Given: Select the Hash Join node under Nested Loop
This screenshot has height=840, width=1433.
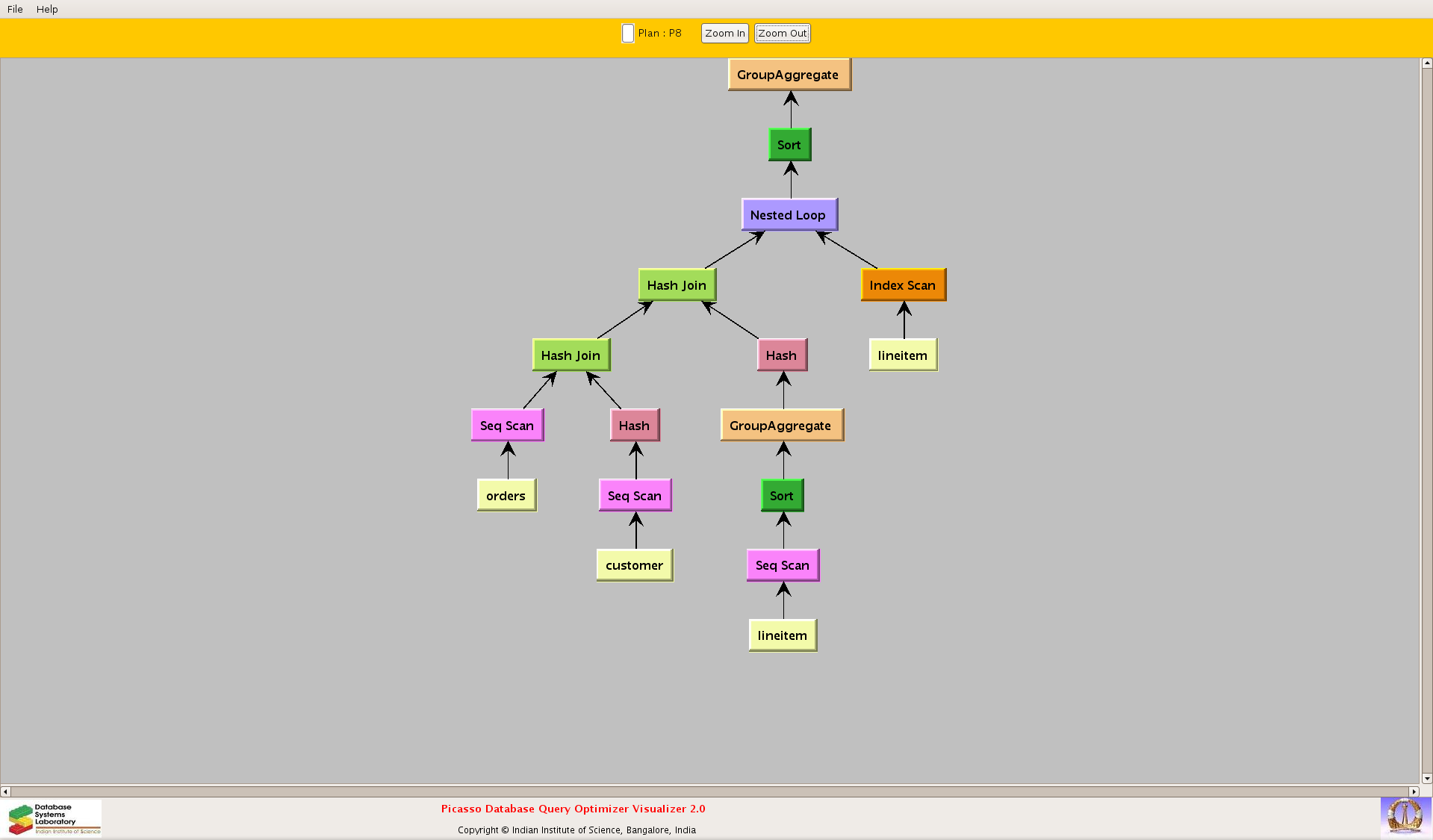Looking at the screenshot, I should click(677, 285).
